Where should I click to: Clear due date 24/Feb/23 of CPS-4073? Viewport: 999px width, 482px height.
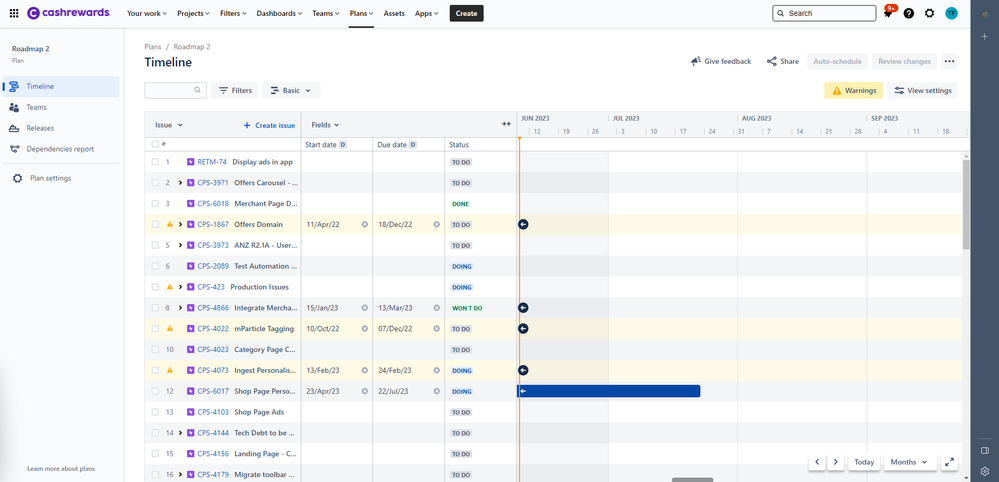(x=436, y=370)
